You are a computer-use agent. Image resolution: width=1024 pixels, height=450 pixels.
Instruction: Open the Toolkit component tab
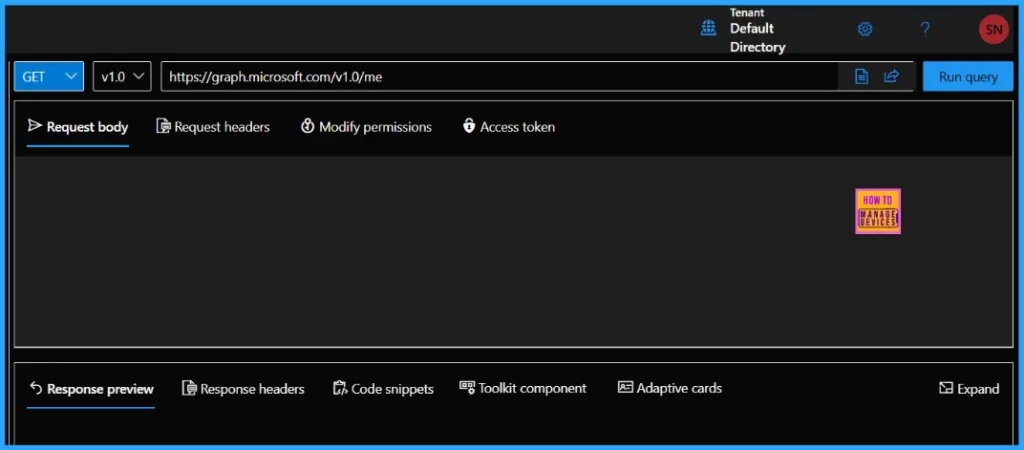coord(523,388)
